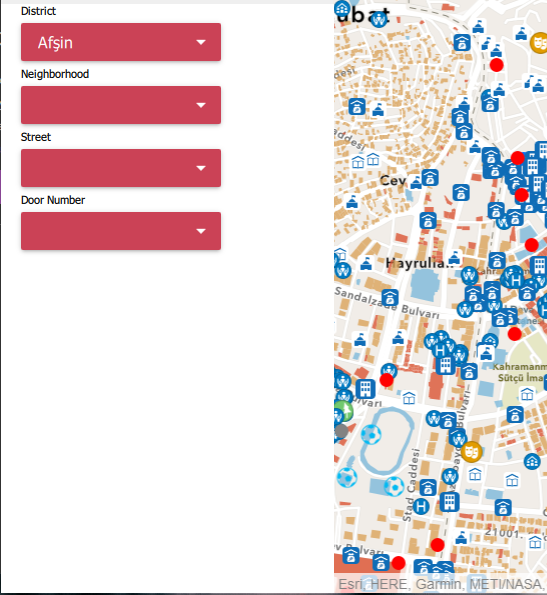Select the museum outline icon inside Kahramanmaraş park
This screenshot has height=595, width=547.
tap(527, 394)
